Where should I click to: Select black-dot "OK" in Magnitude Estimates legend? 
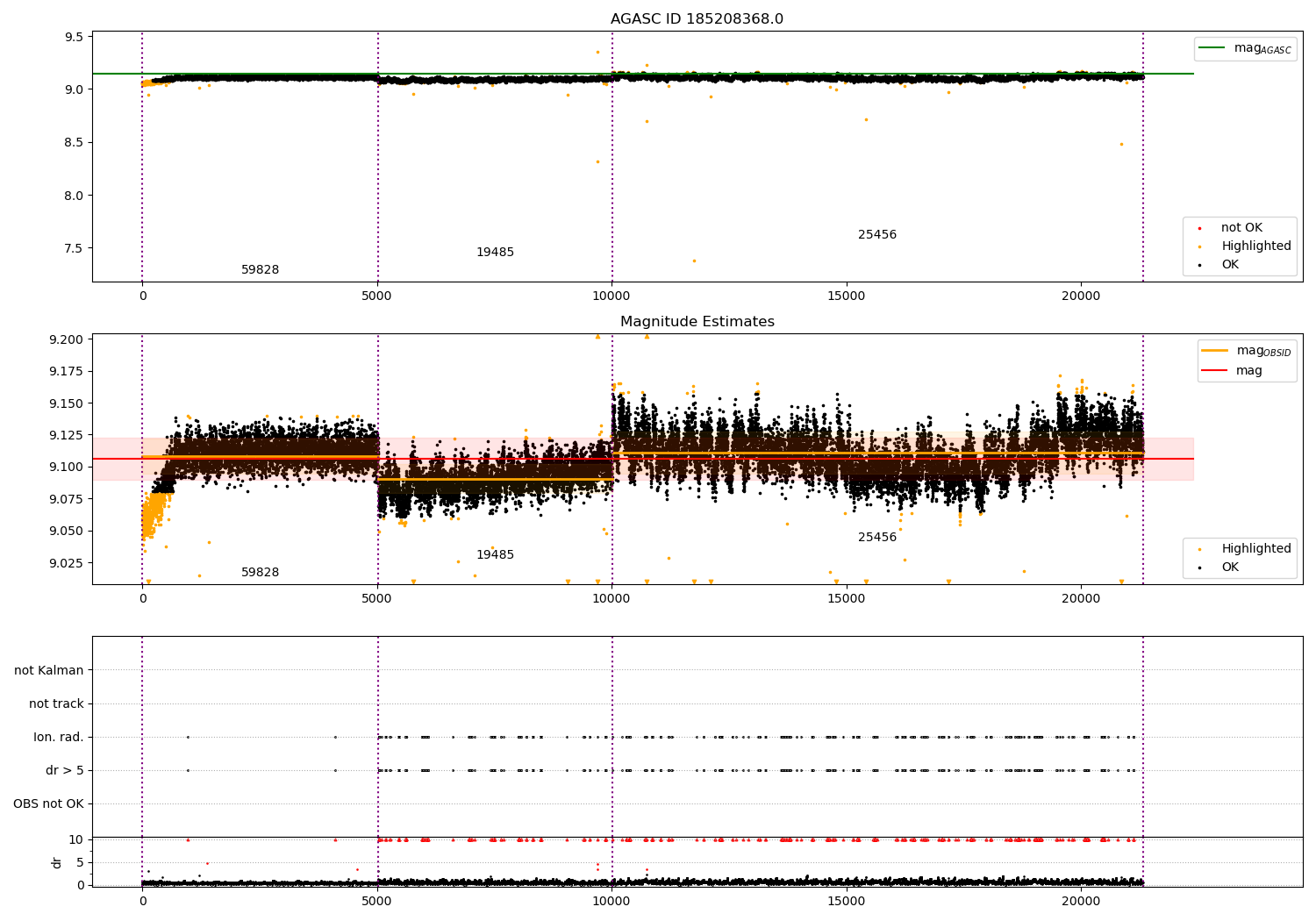click(1230, 568)
